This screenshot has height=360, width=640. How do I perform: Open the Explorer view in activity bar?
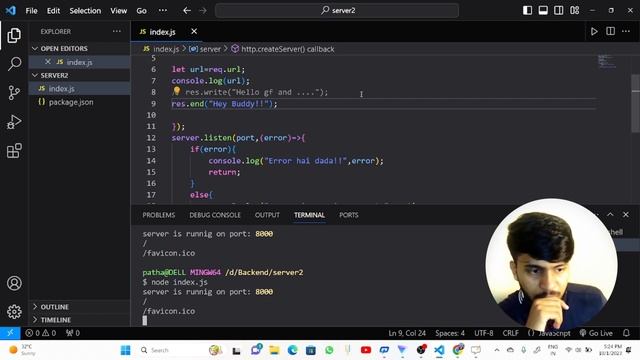point(14,36)
